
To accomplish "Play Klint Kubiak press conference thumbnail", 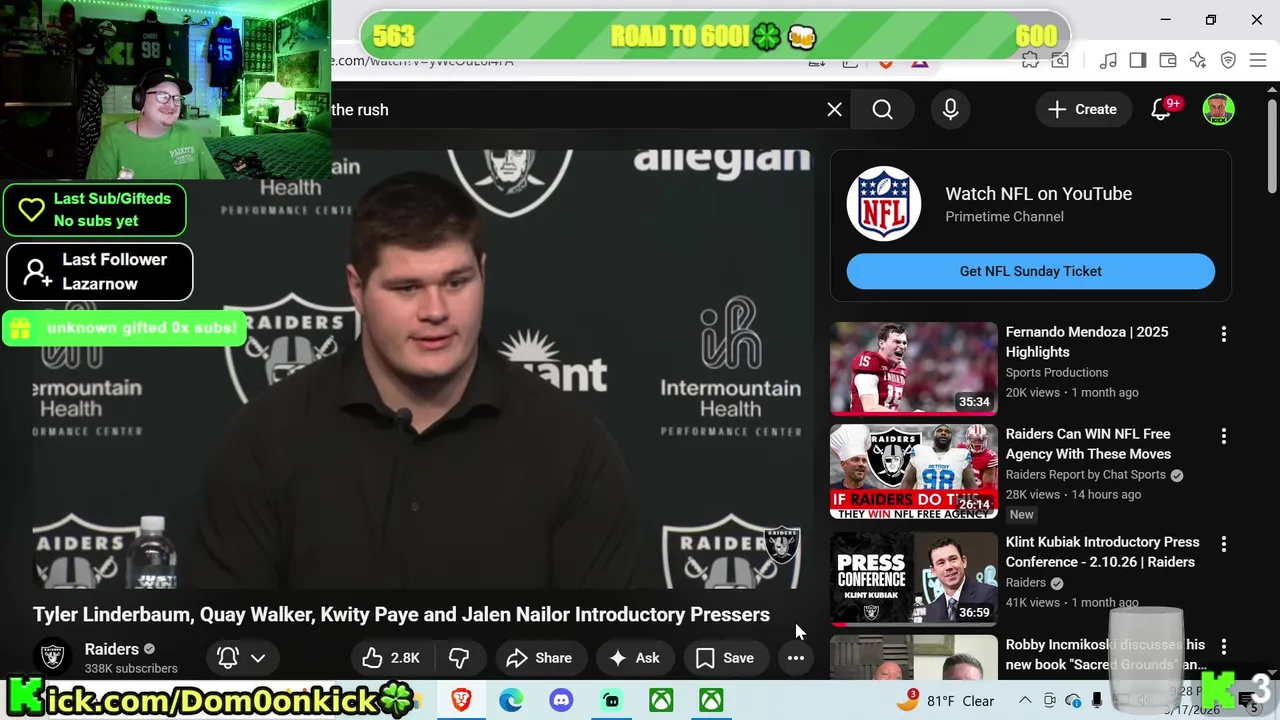I will click(x=914, y=579).
